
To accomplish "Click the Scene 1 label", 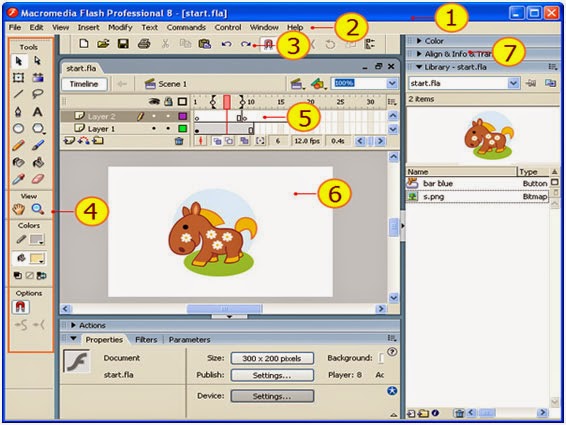I will click(x=172, y=84).
